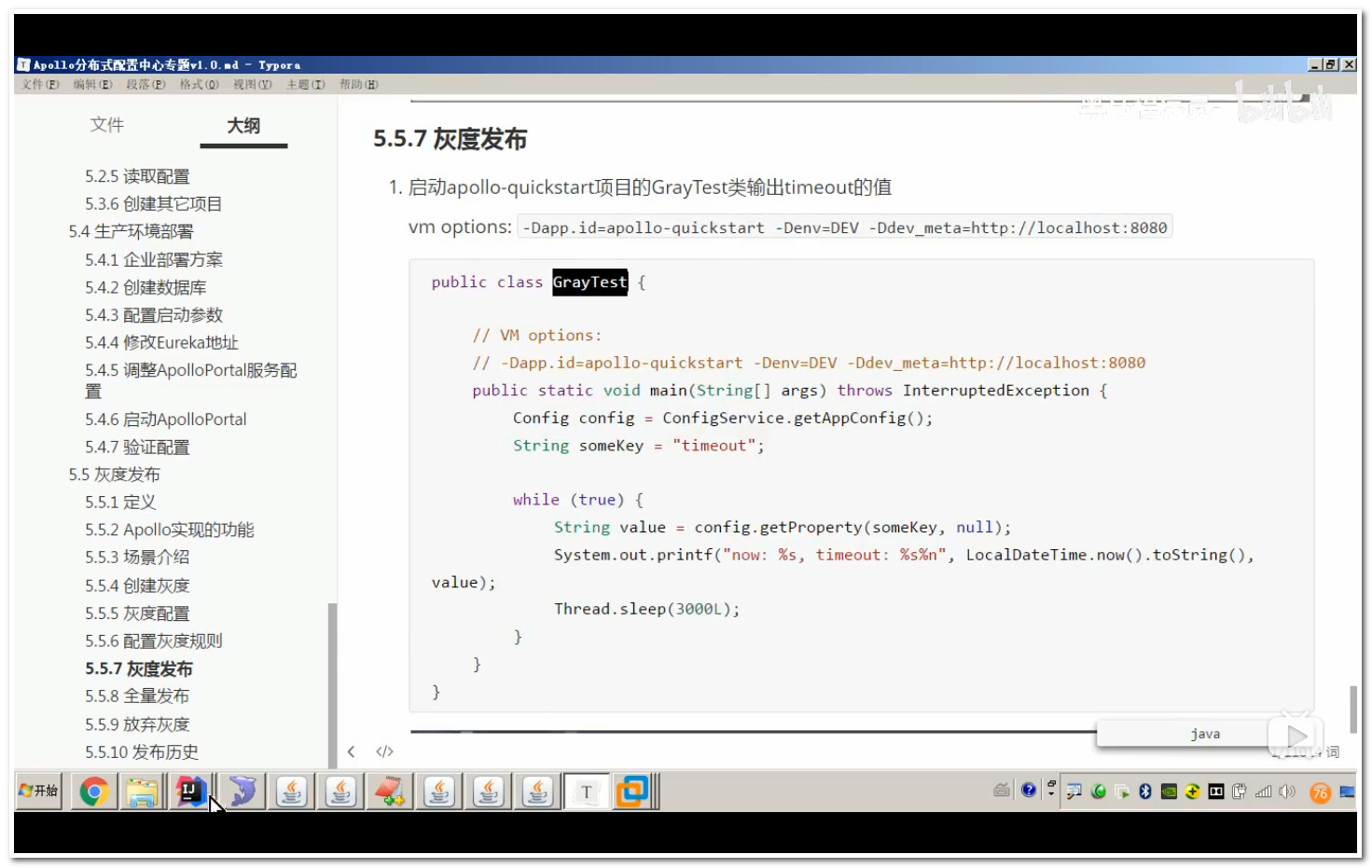Screen dimensions: 1372x868
Task: Edit the code block language field 'java'
Action: (1205, 734)
